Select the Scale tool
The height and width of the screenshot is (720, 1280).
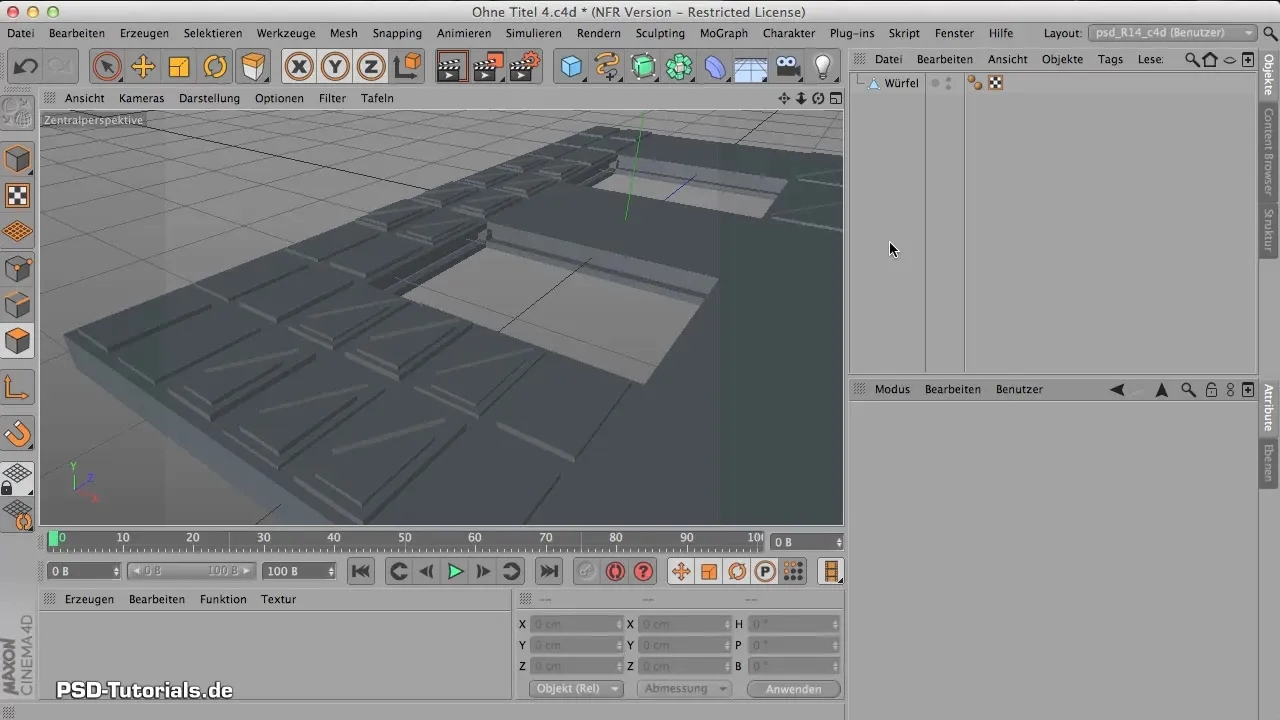[x=179, y=67]
